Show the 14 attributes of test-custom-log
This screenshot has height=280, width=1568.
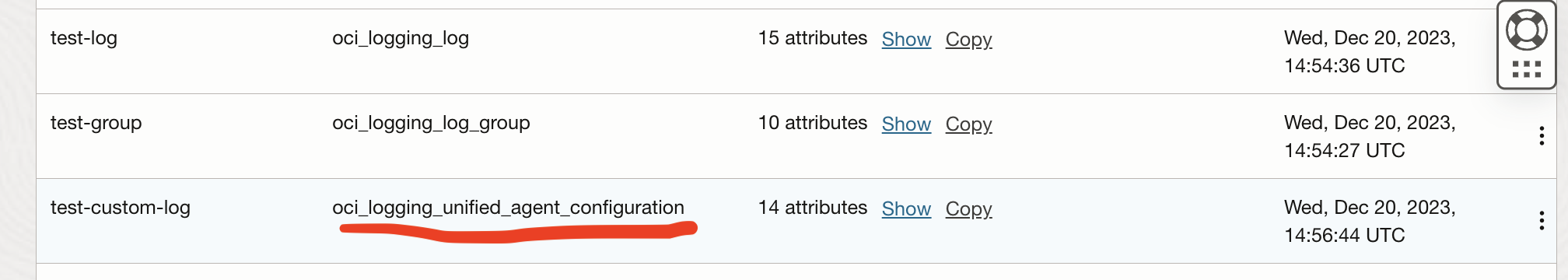click(906, 208)
